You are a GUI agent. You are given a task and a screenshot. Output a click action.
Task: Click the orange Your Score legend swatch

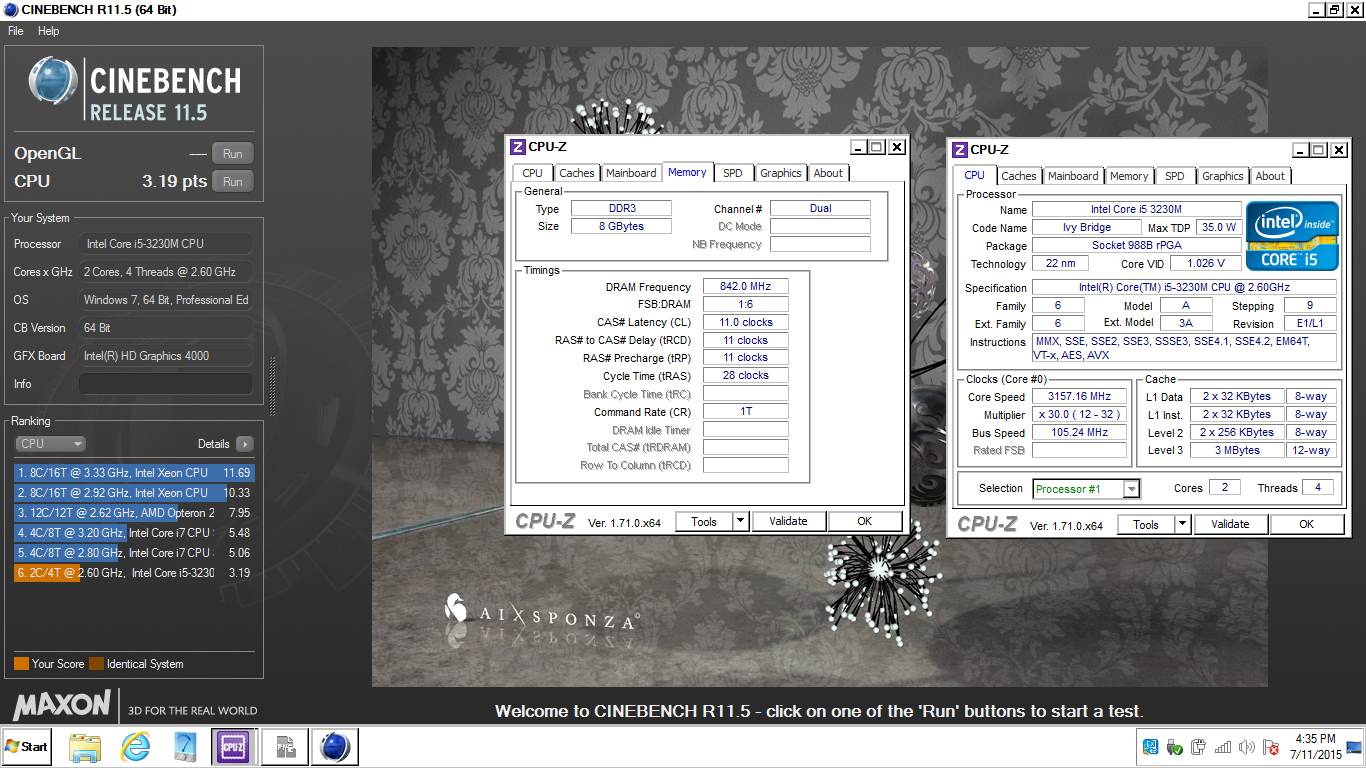21,664
